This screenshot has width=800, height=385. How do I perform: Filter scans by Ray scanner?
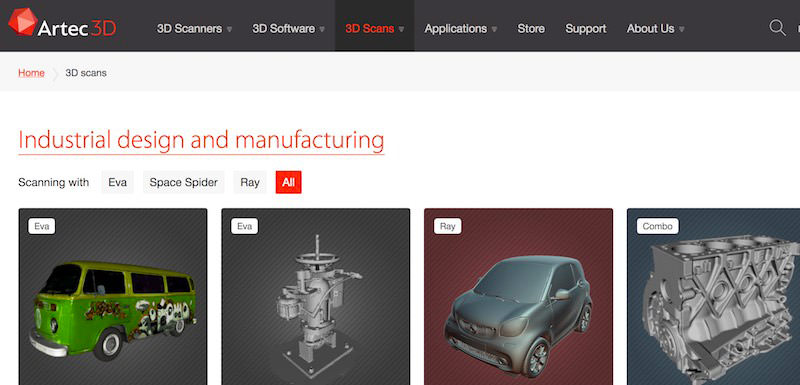[250, 182]
